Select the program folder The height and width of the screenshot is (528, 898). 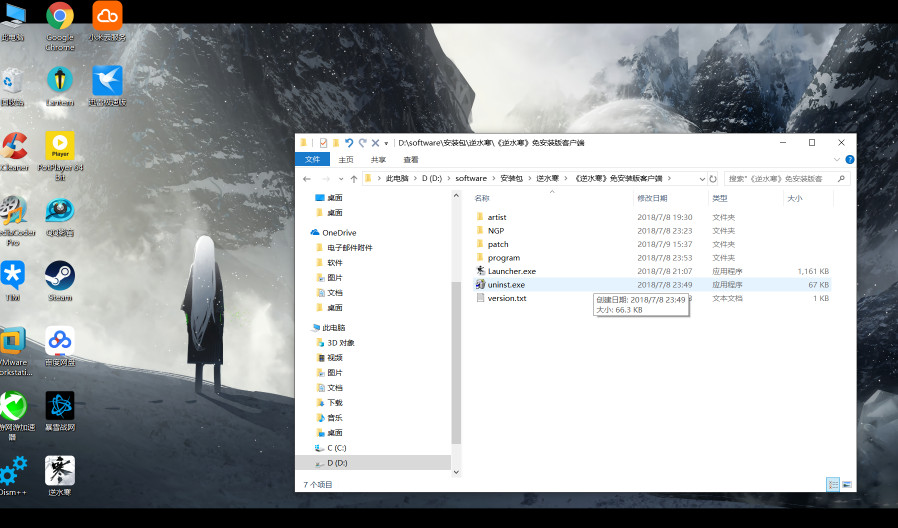pyautogui.click(x=503, y=258)
